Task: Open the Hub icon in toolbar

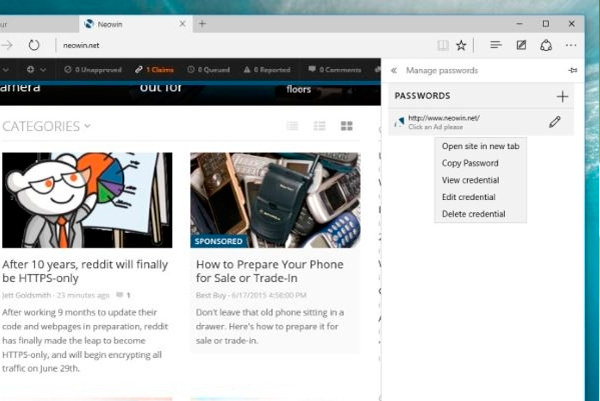Action: (495, 45)
